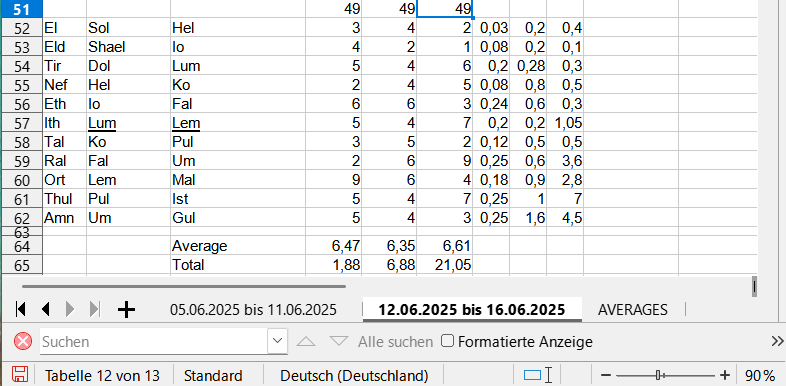Select the cell containing Ort
786x386 pixels.
pyautogui.click(x=64, y=180)
